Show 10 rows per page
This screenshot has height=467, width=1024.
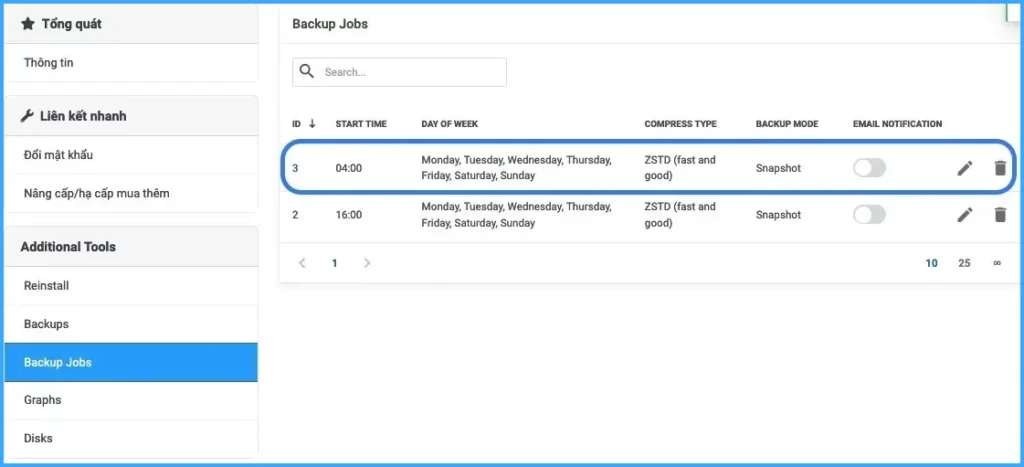point(931,263)
